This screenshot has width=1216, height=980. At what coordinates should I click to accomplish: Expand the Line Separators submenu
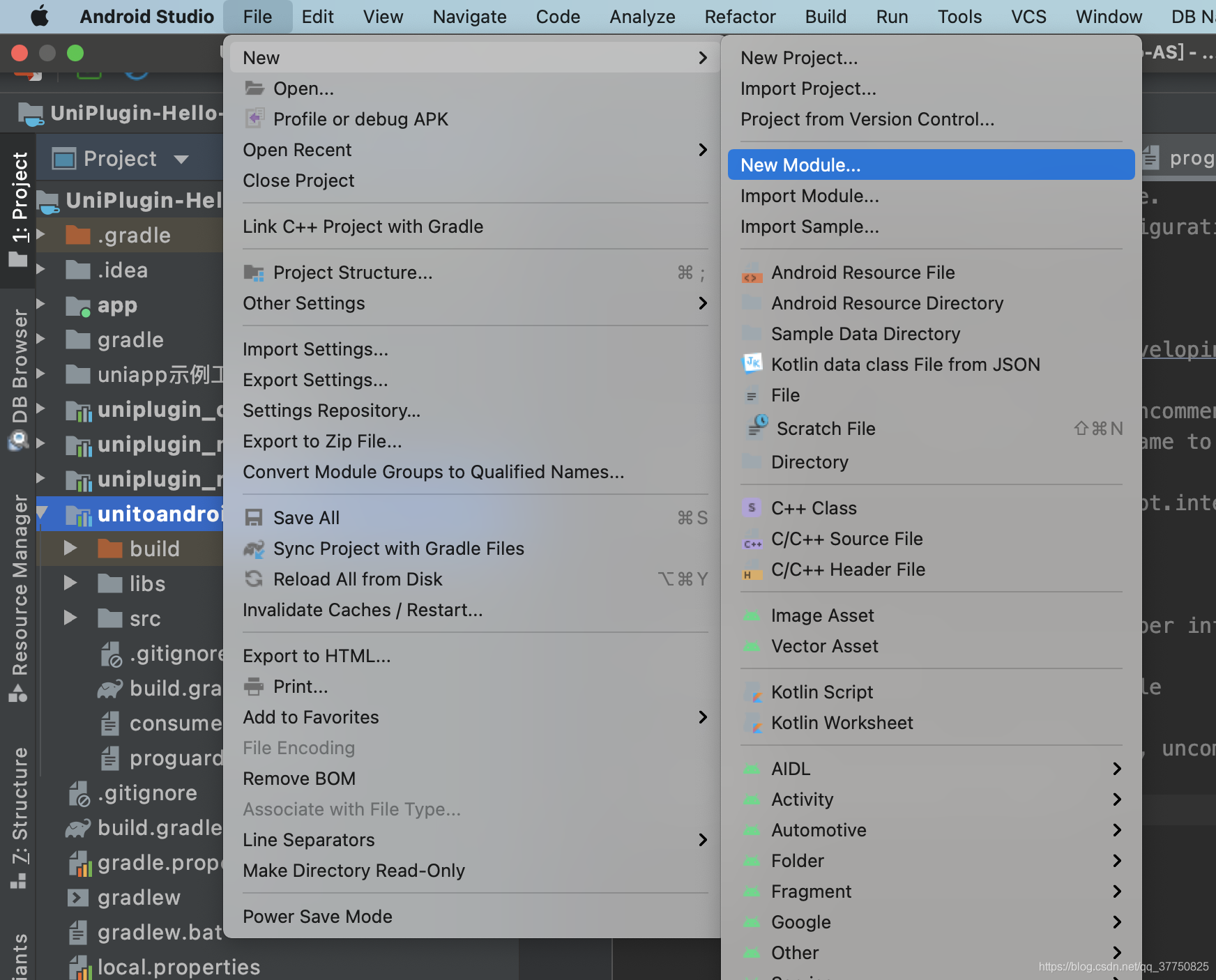tap(702, 840)
